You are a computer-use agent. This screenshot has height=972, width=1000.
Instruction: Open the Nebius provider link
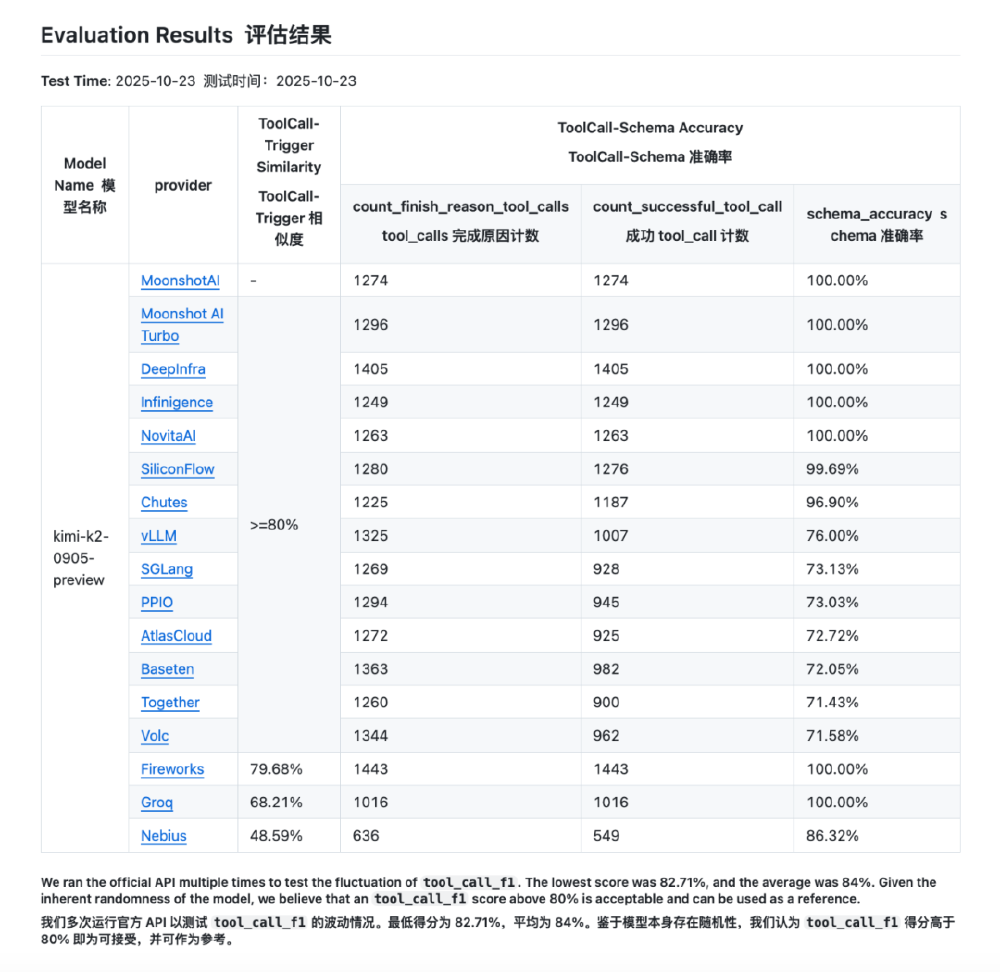(164, 836)
